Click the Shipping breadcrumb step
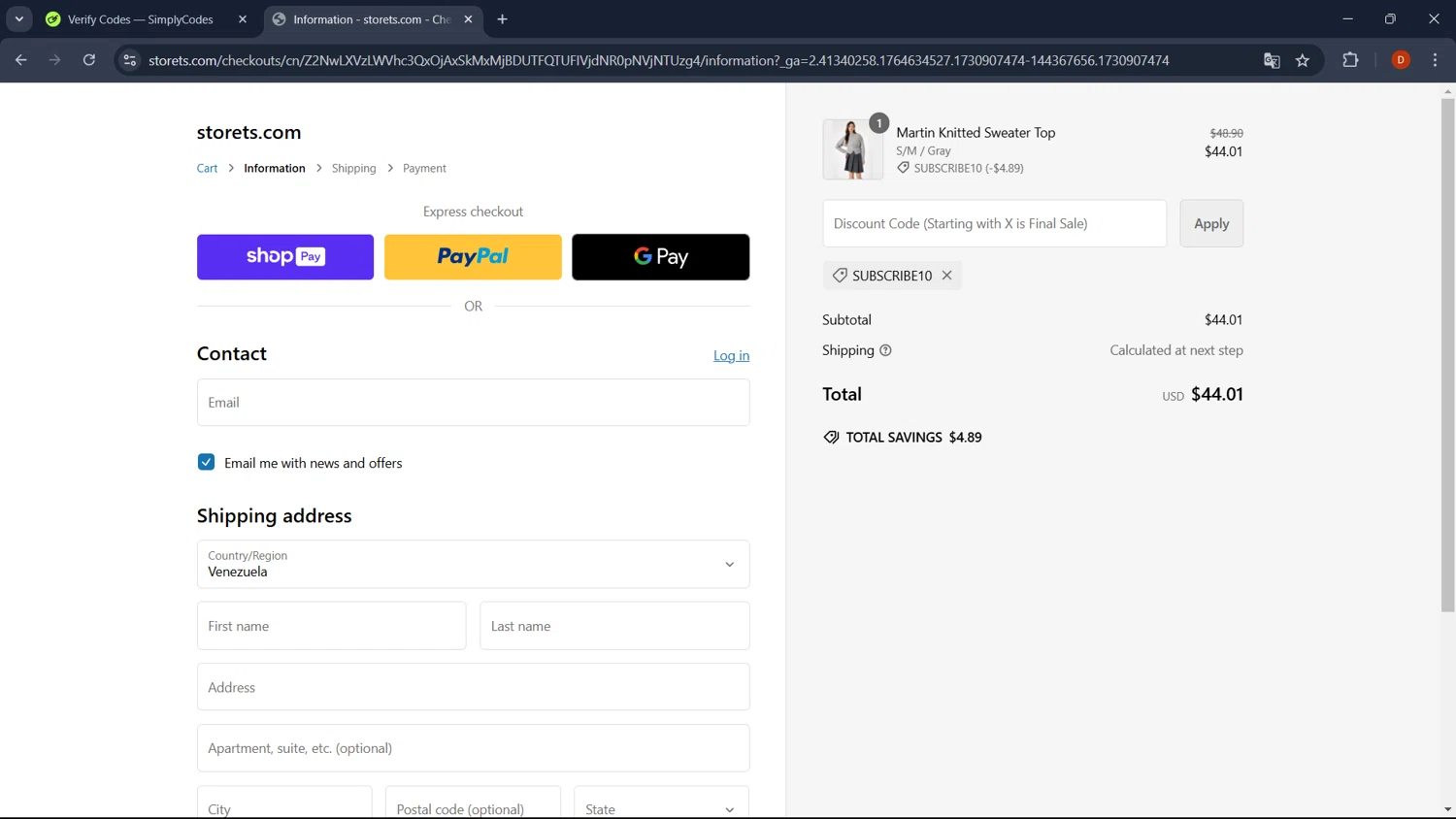This screenshot has height=819, width=1456. pos(353,168)
